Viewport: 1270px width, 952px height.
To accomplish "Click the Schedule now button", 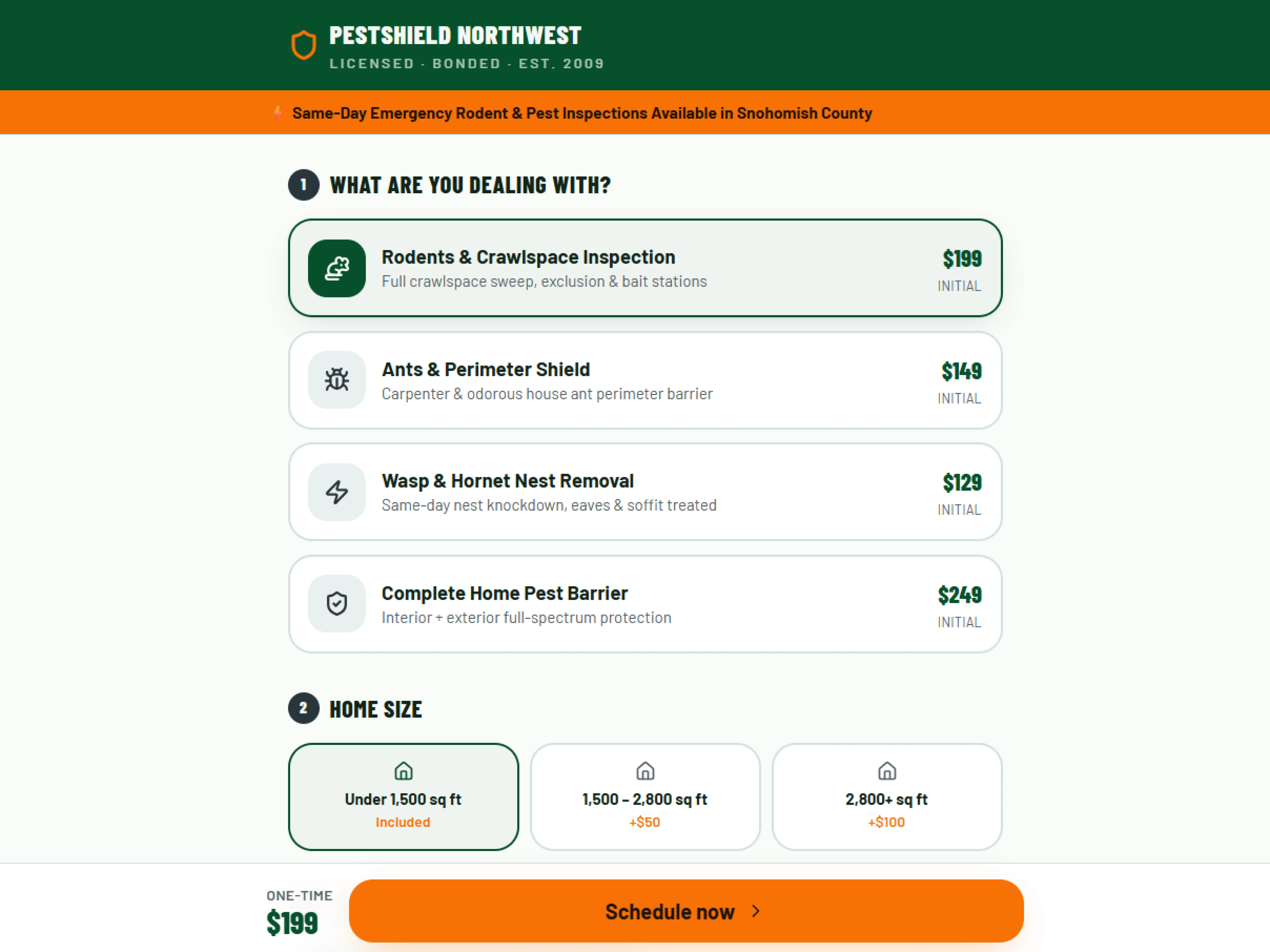I will click(x=686, y=911).
